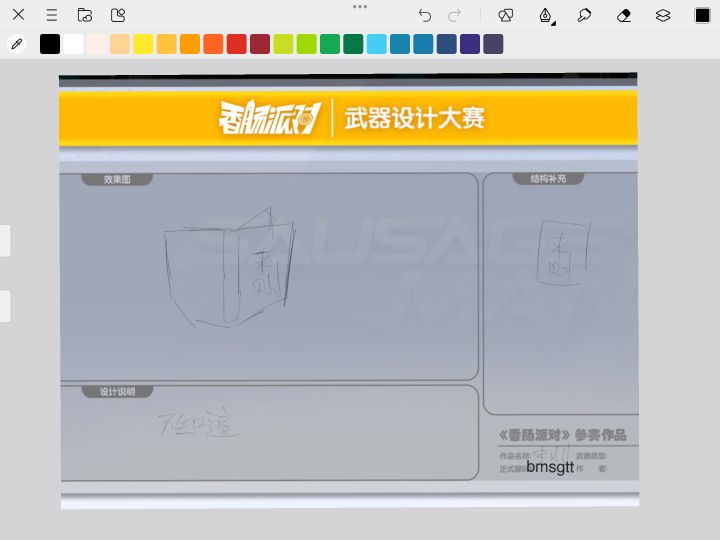Screen dimensions: 720x540
Task: Pick the bright yellow swatch
Action: [143, 44]
